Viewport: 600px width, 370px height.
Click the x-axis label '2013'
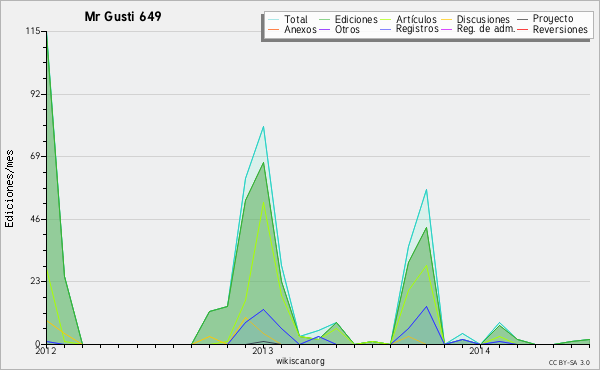(x=263, y=351)
